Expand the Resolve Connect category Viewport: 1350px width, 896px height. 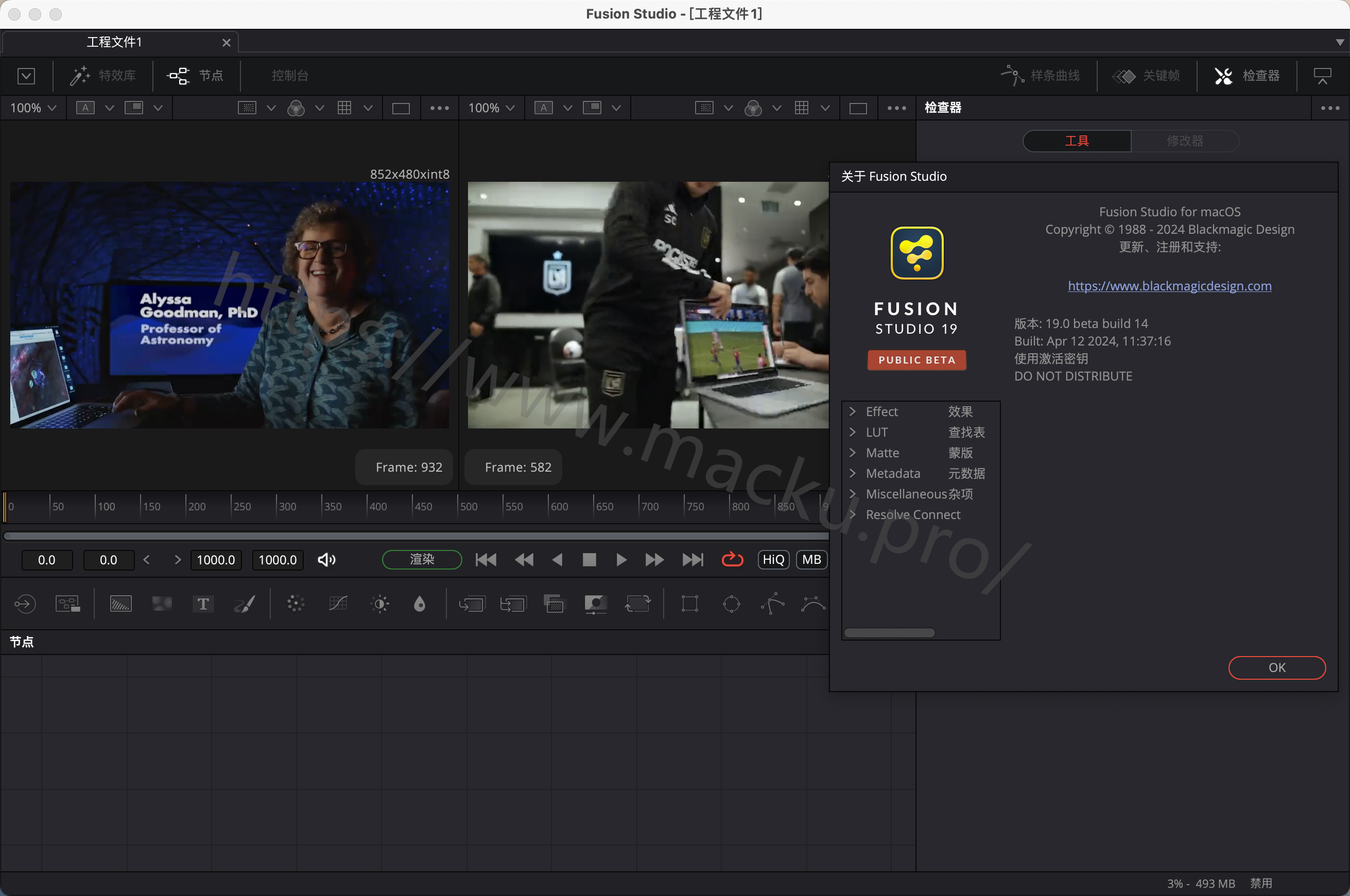pyautogui.click(x=853, y=514)
